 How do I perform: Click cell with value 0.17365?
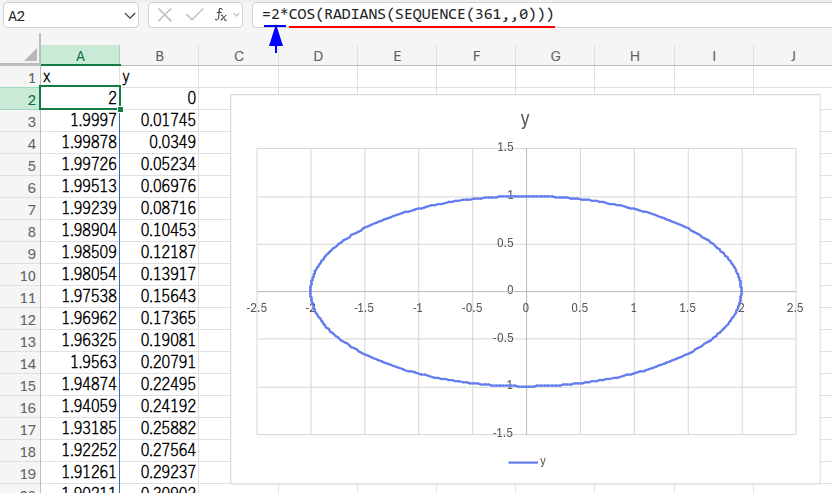159,319
